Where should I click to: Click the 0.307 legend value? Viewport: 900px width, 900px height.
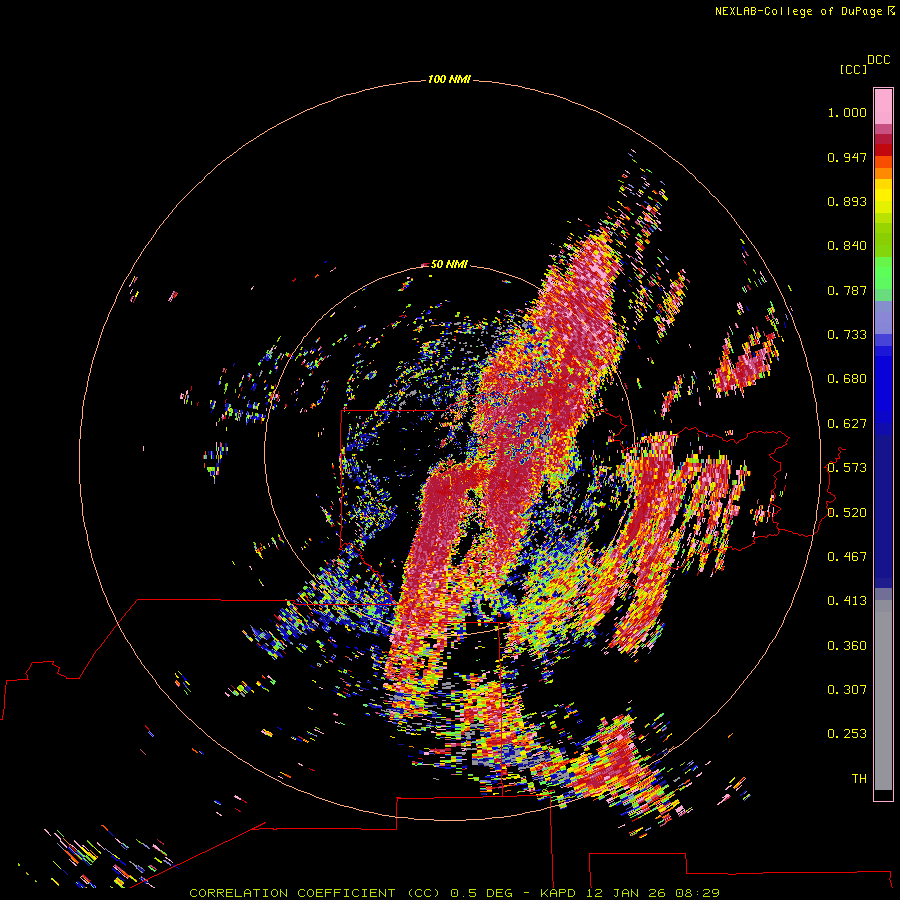[847, 690]
